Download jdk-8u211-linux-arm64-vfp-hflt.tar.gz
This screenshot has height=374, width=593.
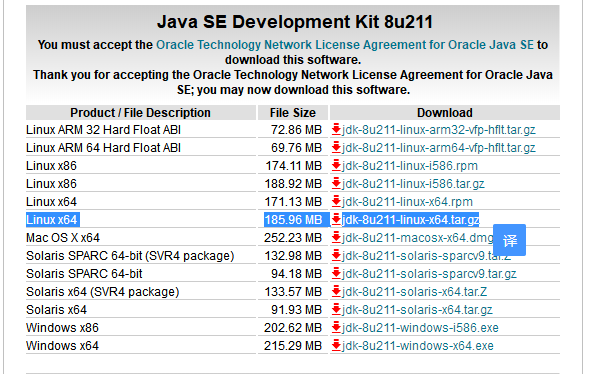coord(439,147)
